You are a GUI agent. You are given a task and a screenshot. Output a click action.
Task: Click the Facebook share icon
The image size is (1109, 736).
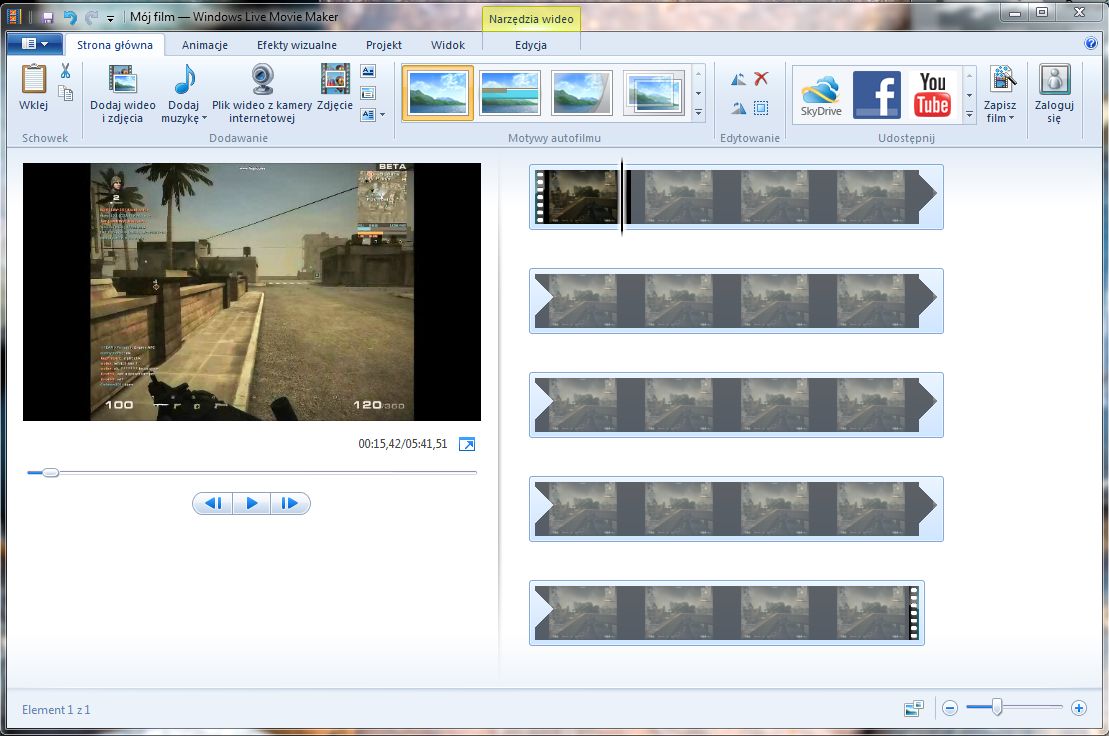point(877,95)
